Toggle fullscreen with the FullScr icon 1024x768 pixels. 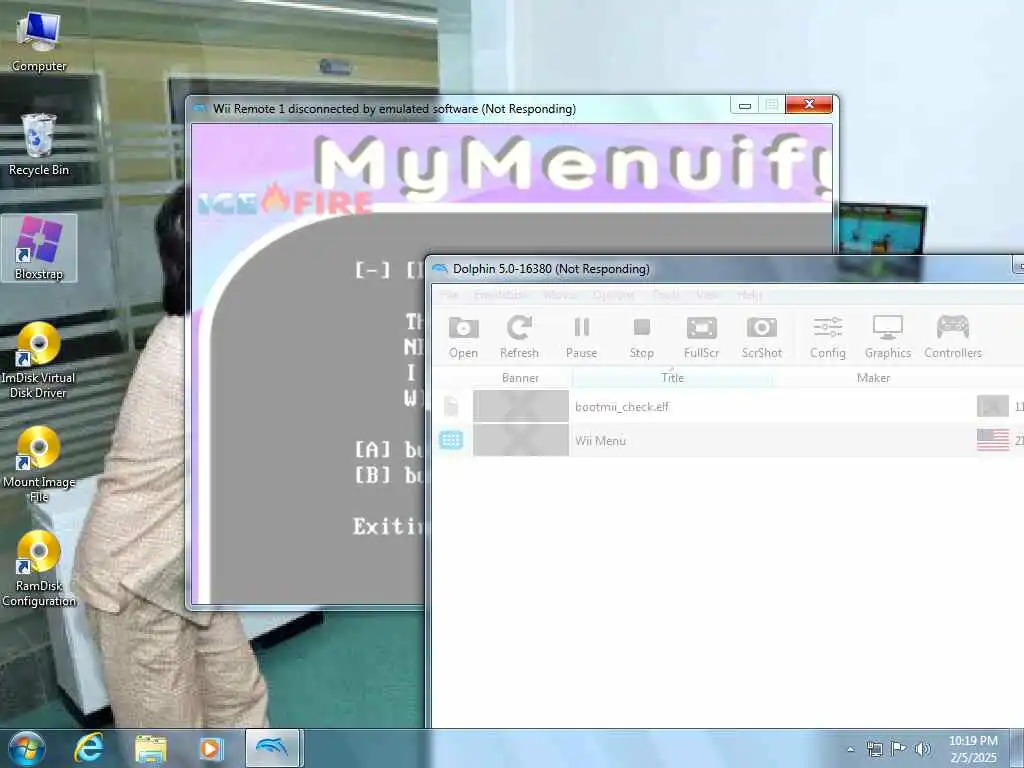tap(701, 337)
